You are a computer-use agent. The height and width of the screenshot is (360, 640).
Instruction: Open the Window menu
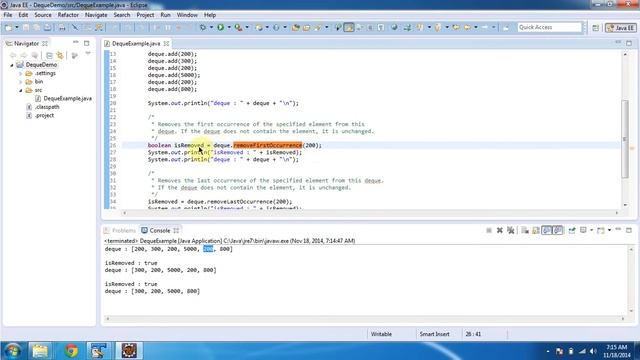pyautogui.click(x=187, y=15)
